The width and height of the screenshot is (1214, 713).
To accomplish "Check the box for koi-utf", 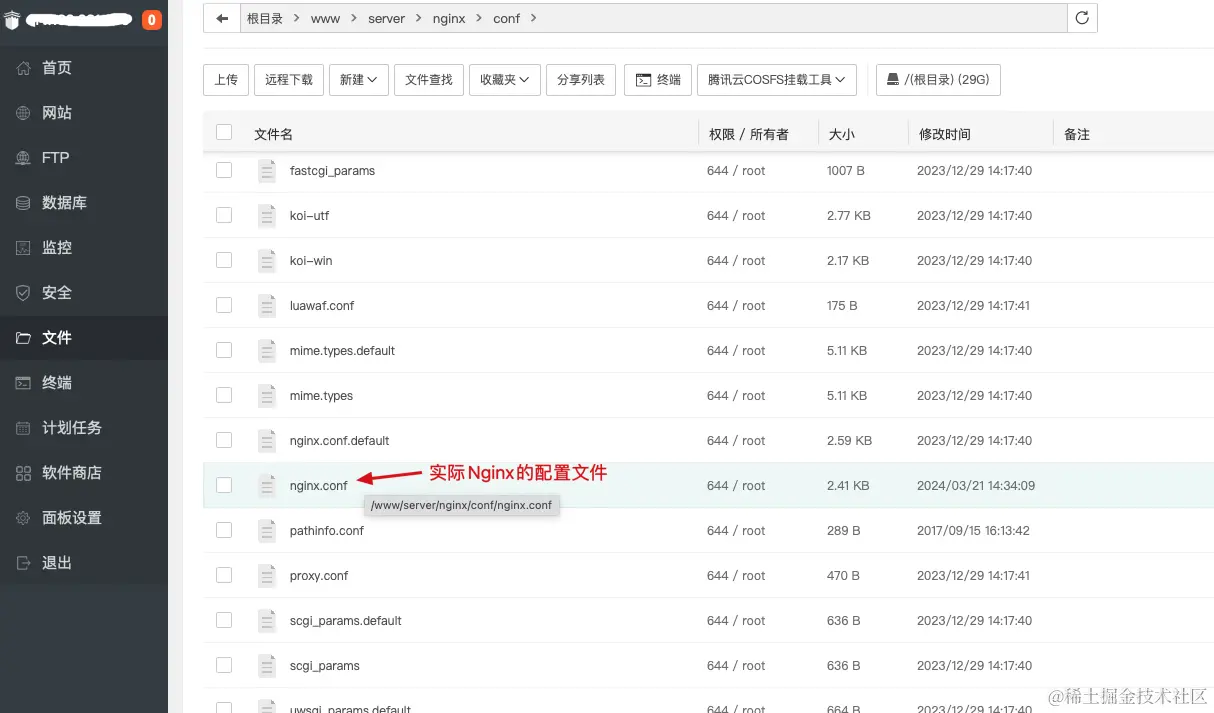I will [224, 215].
